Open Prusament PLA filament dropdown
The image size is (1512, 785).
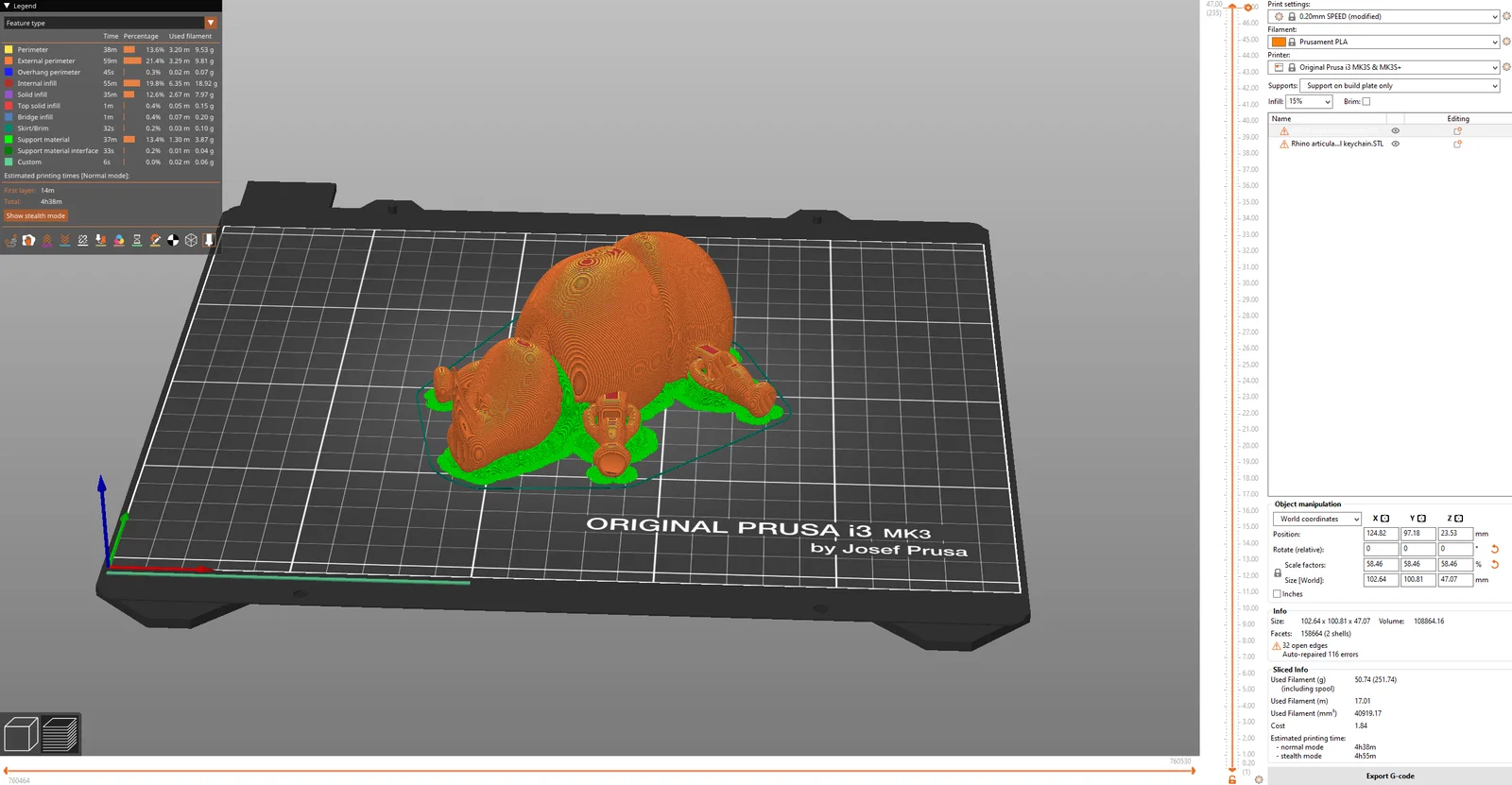[1384, 42]
